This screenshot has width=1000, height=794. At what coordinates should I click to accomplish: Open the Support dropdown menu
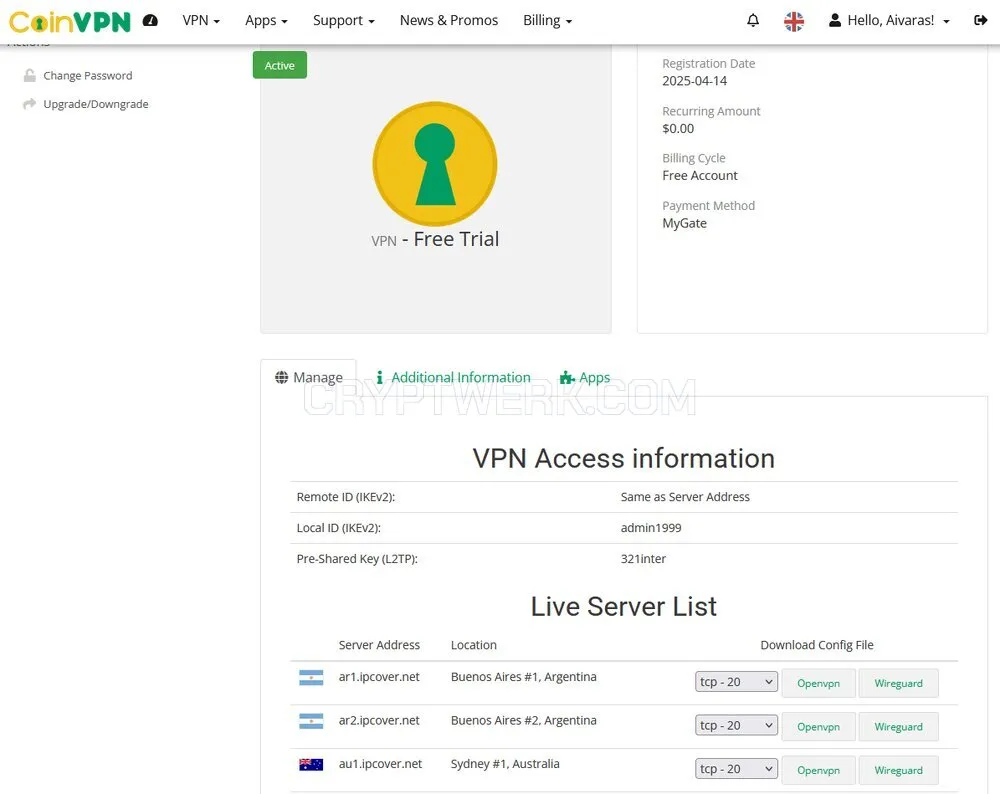(x=344, y=20)
